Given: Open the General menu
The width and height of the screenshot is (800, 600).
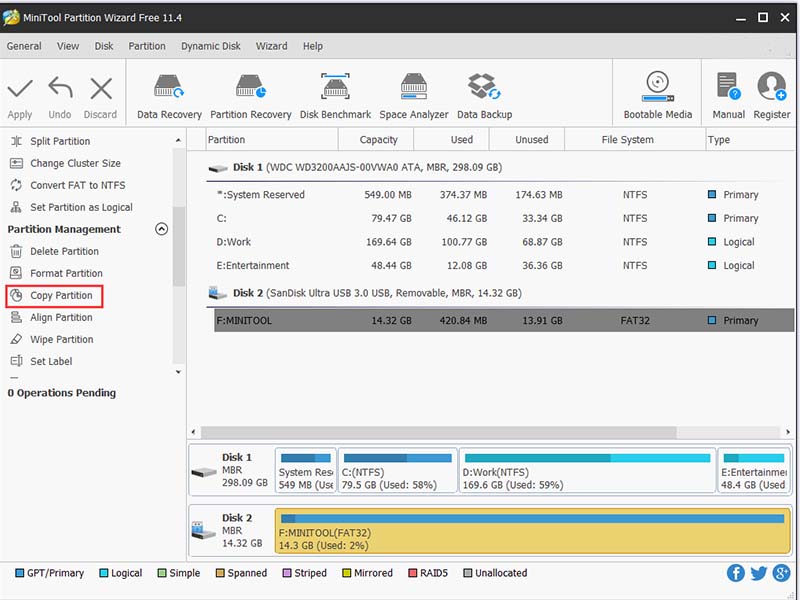Looking at the screenshot, I should pos(24,46).
